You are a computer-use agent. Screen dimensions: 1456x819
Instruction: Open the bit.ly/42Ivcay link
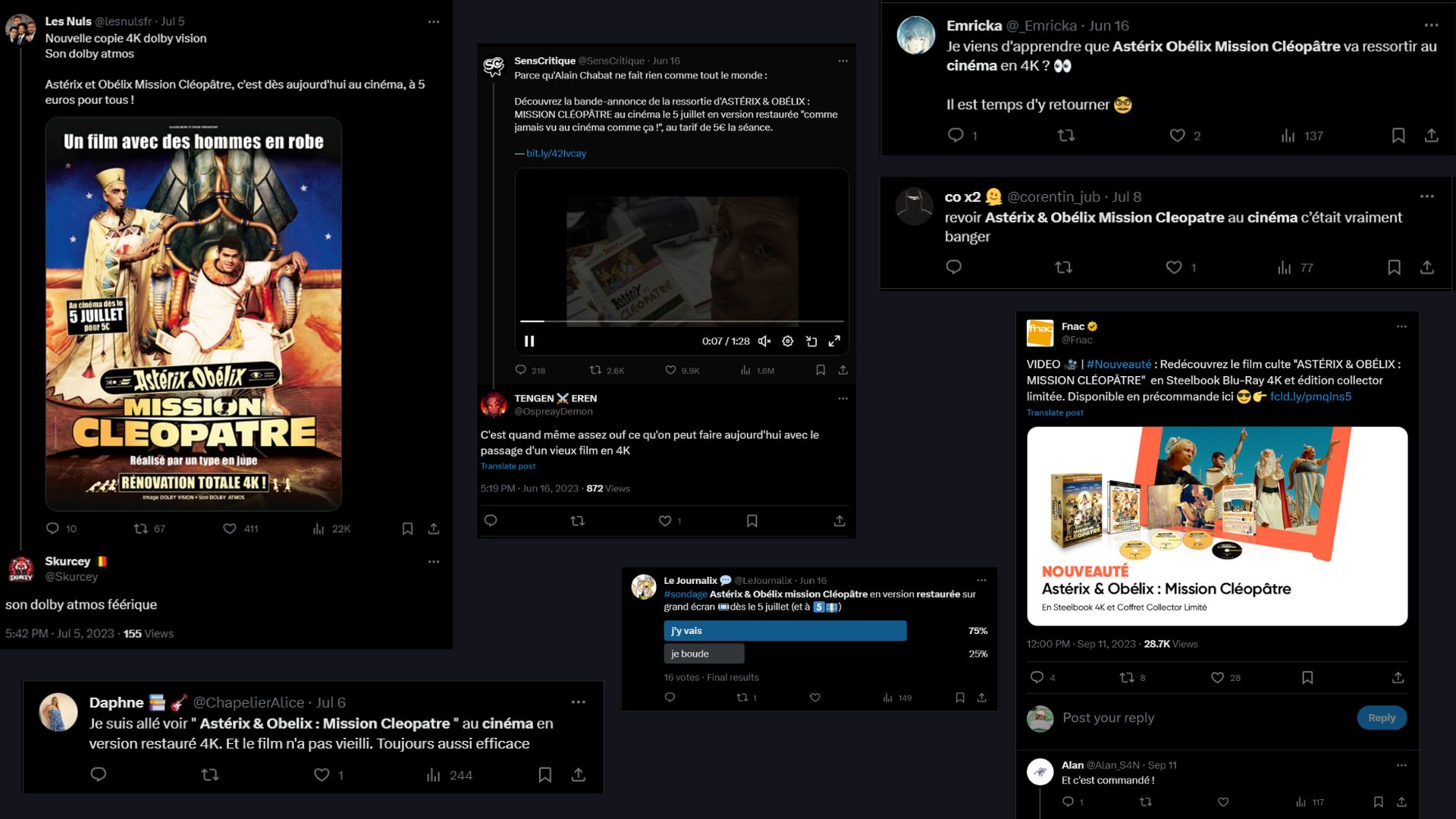pos(556,153)
